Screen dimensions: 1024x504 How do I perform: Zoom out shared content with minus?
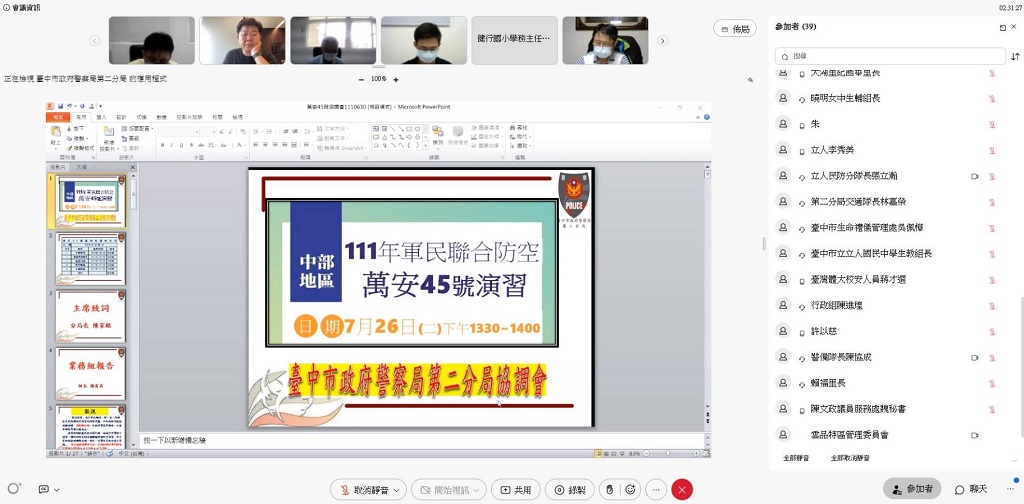[x=361, y=80]
